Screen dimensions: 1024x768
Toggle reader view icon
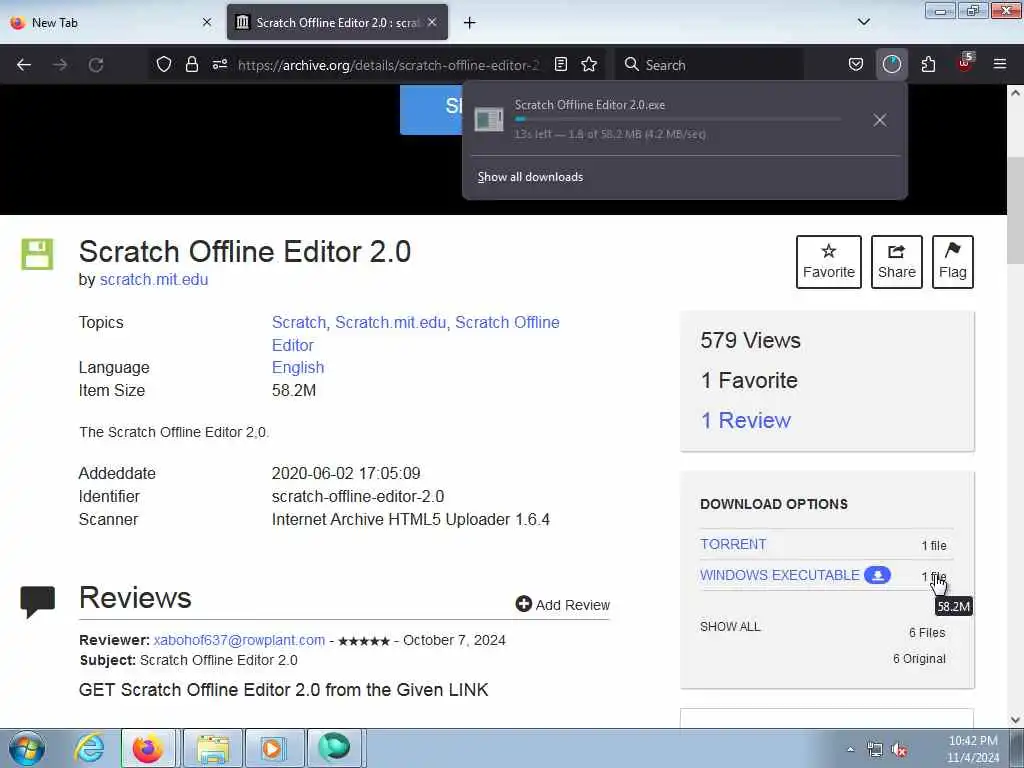(x=560, y=65)
